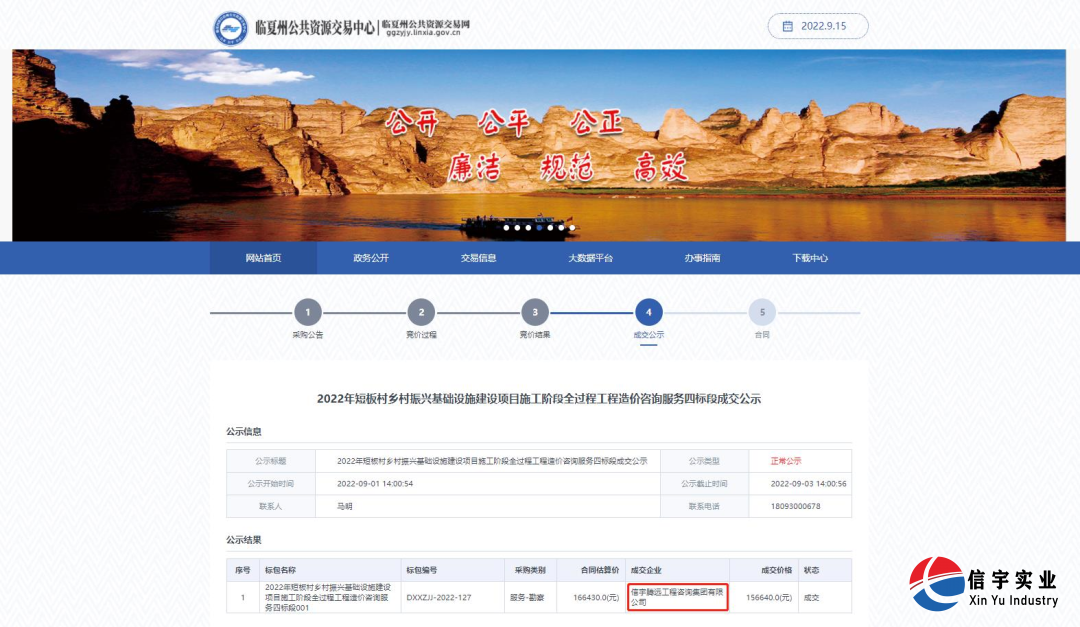1080x627 pixels.
Task: Select the last carousel indicator dot
Action: tap(573, 227)
